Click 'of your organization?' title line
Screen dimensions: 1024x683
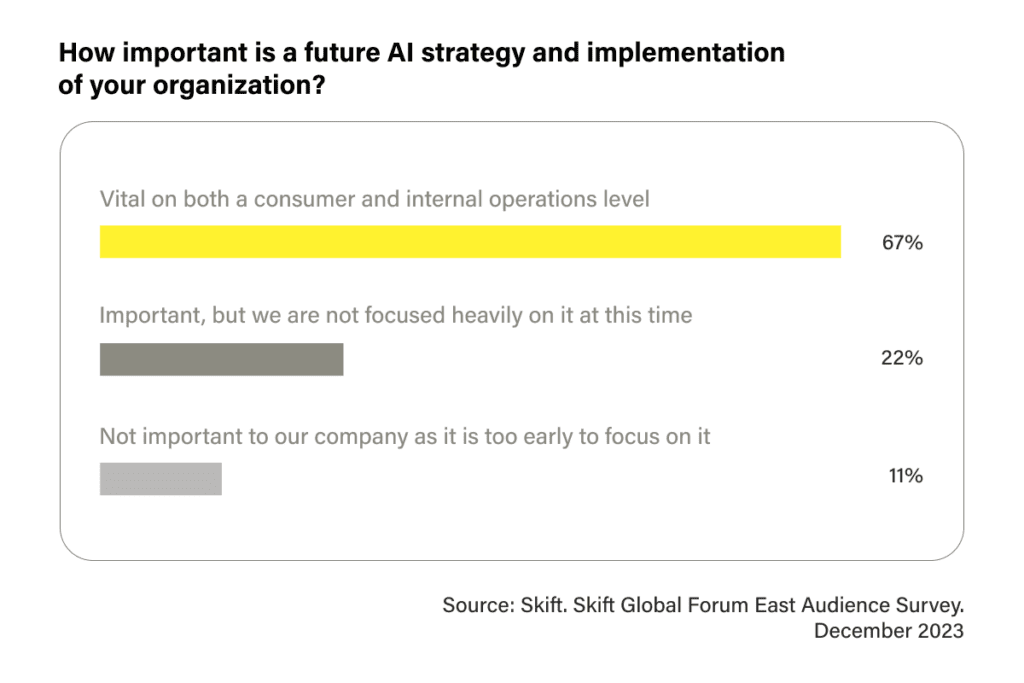tap(192, 86)
